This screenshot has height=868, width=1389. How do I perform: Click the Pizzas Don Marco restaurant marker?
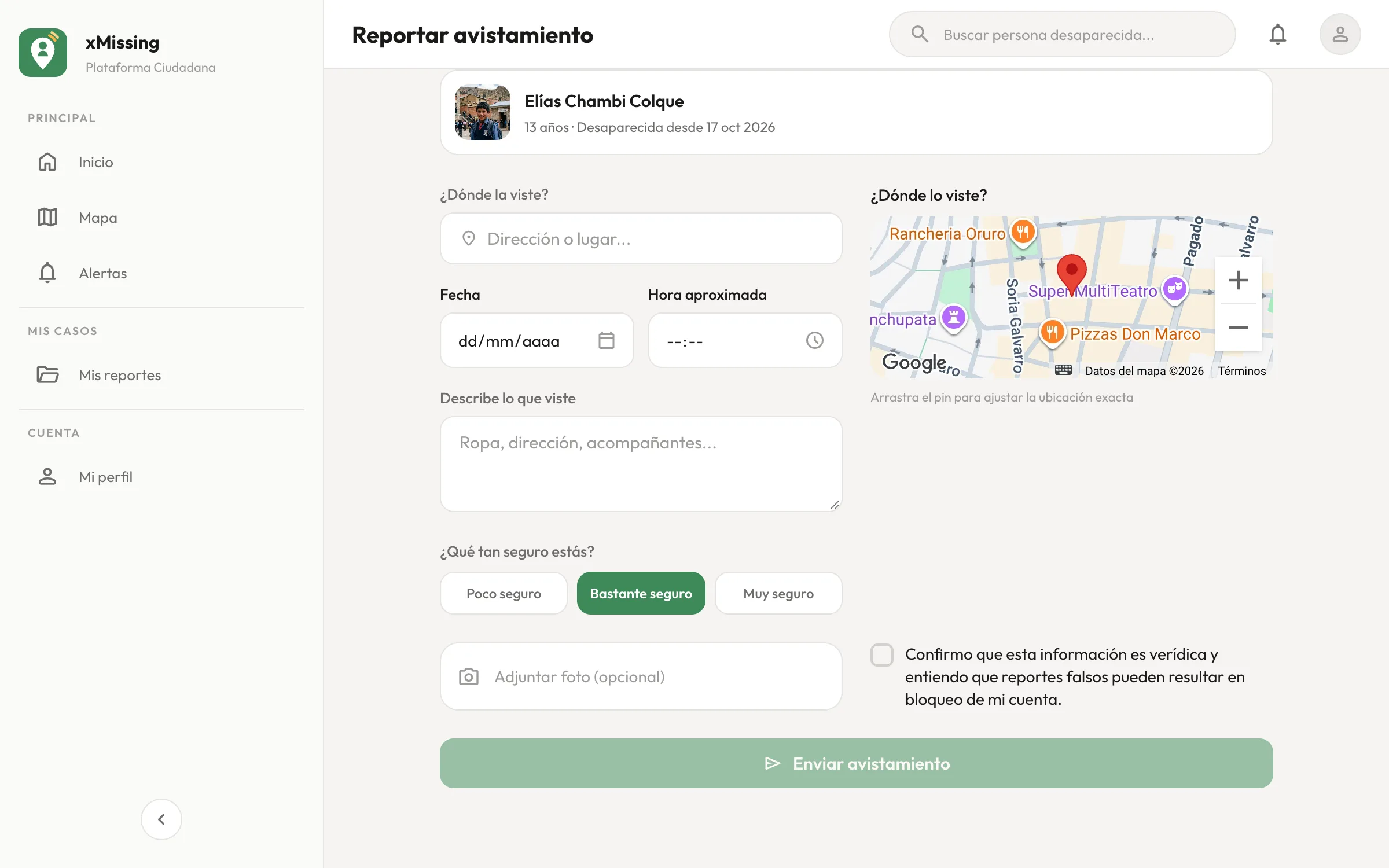pyautogui.click(x=1052, y=333)
